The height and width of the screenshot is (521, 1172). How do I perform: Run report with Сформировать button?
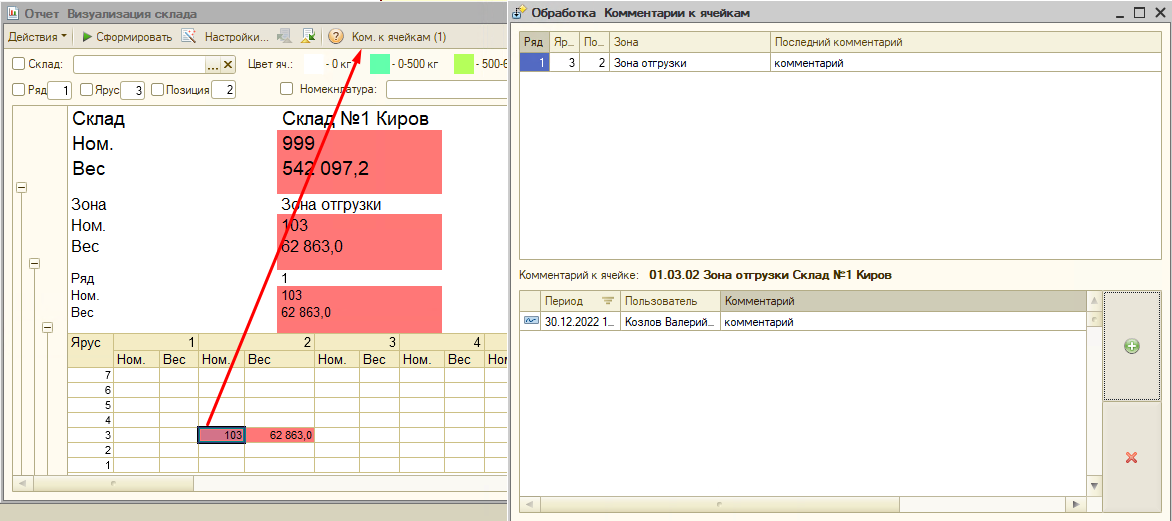click(x=126, y=36)
